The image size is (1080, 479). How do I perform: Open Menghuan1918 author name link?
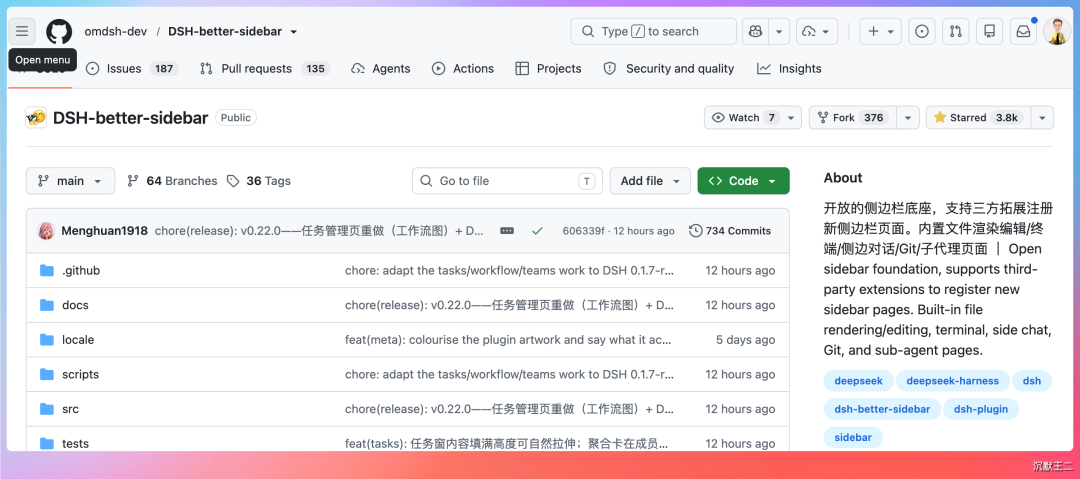(105, 231)
